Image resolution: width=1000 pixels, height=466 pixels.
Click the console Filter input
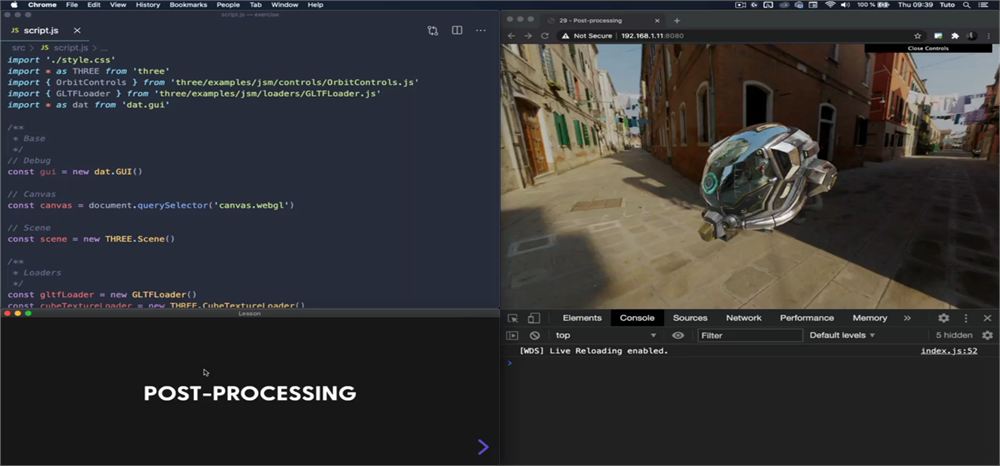pyautogui.click(x=750, y=335)
